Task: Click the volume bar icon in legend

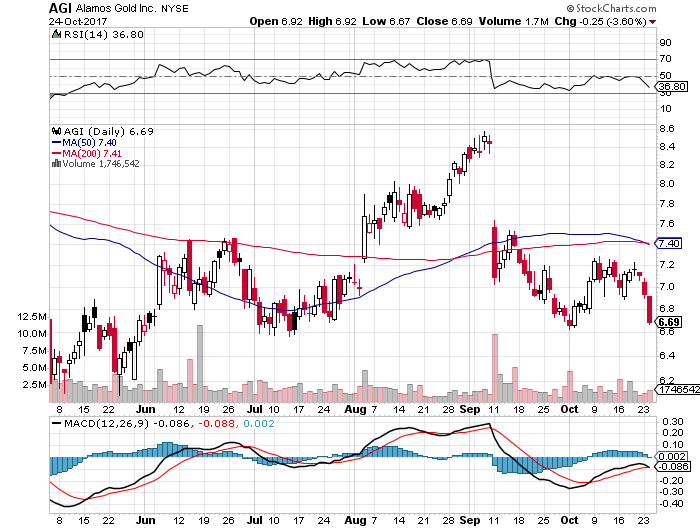Action: click(54, 164)
